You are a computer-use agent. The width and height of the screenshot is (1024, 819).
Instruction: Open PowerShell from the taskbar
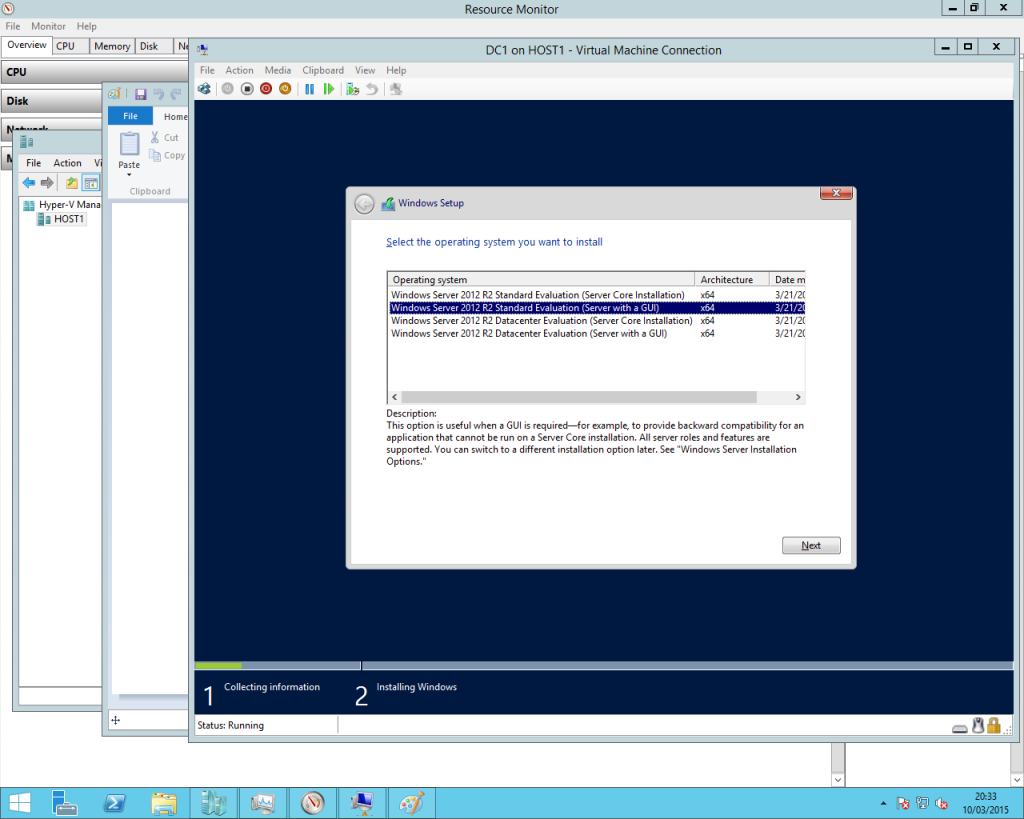[115, 803]
